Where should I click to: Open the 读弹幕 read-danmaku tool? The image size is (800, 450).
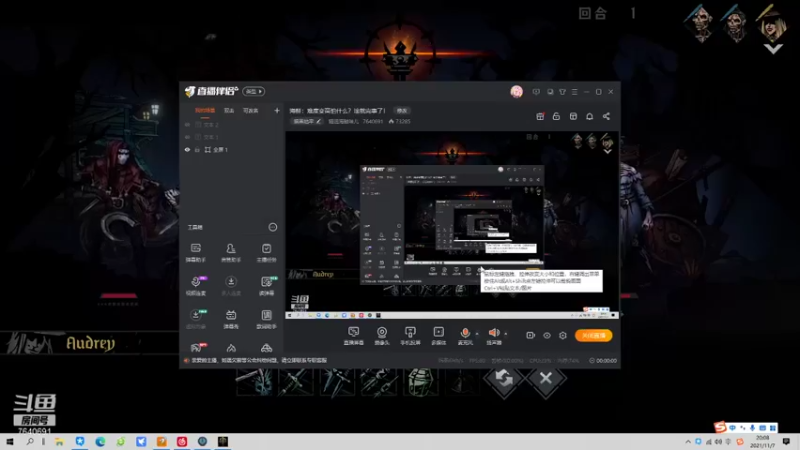coord(266,286)
